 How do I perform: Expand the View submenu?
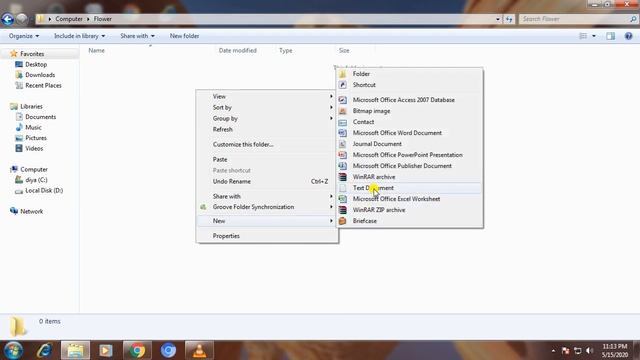click(267, 97)
